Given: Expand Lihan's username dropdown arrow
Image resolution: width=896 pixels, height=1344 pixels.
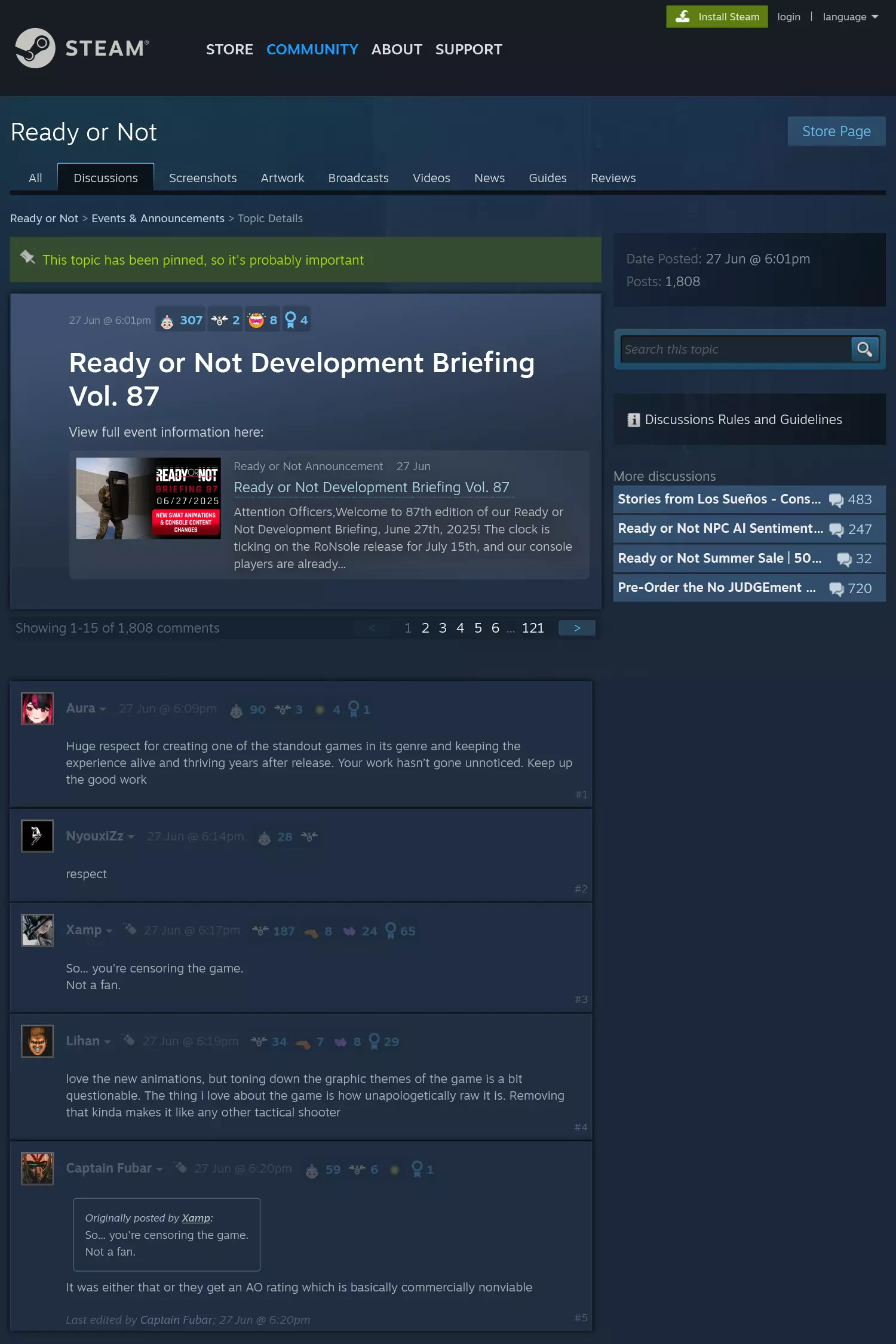Looking at the screenshot, I should [108, 1042].
